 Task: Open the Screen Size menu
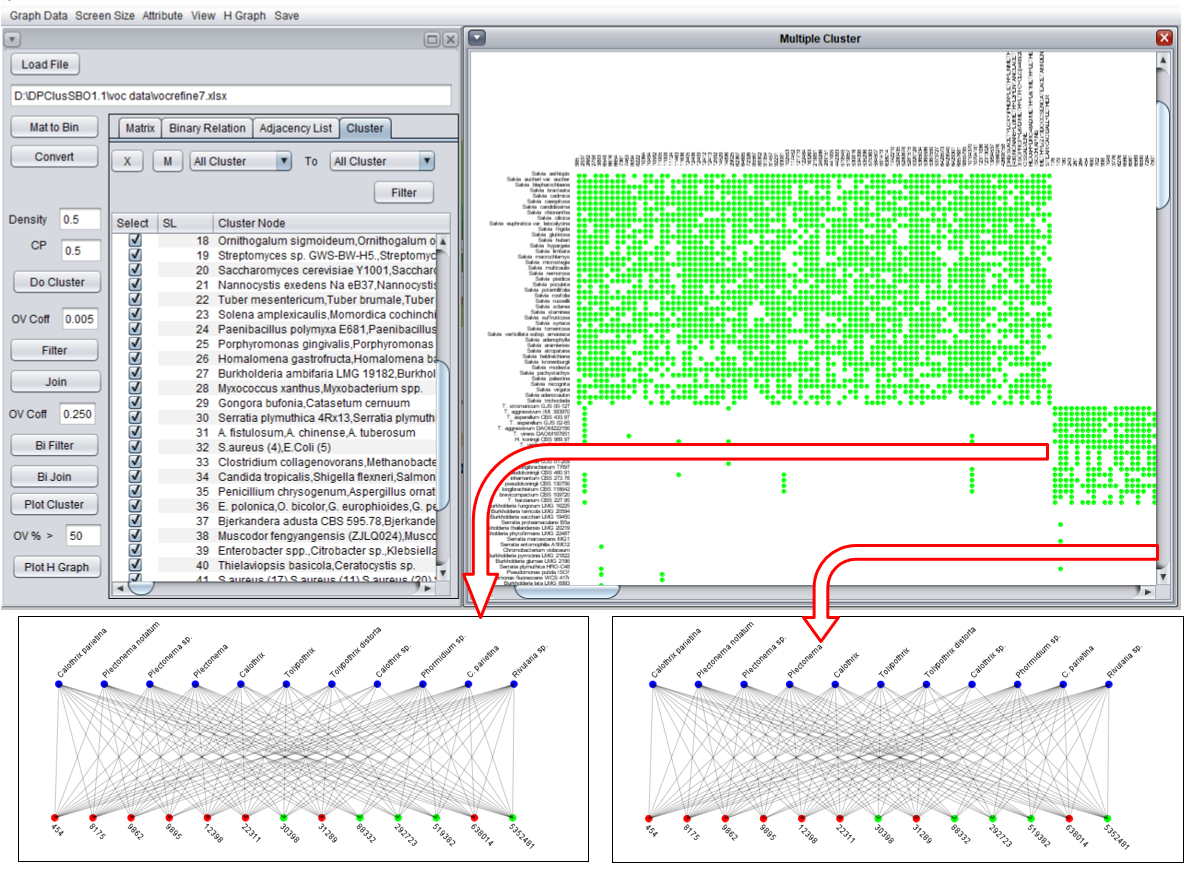coord(104,15)
